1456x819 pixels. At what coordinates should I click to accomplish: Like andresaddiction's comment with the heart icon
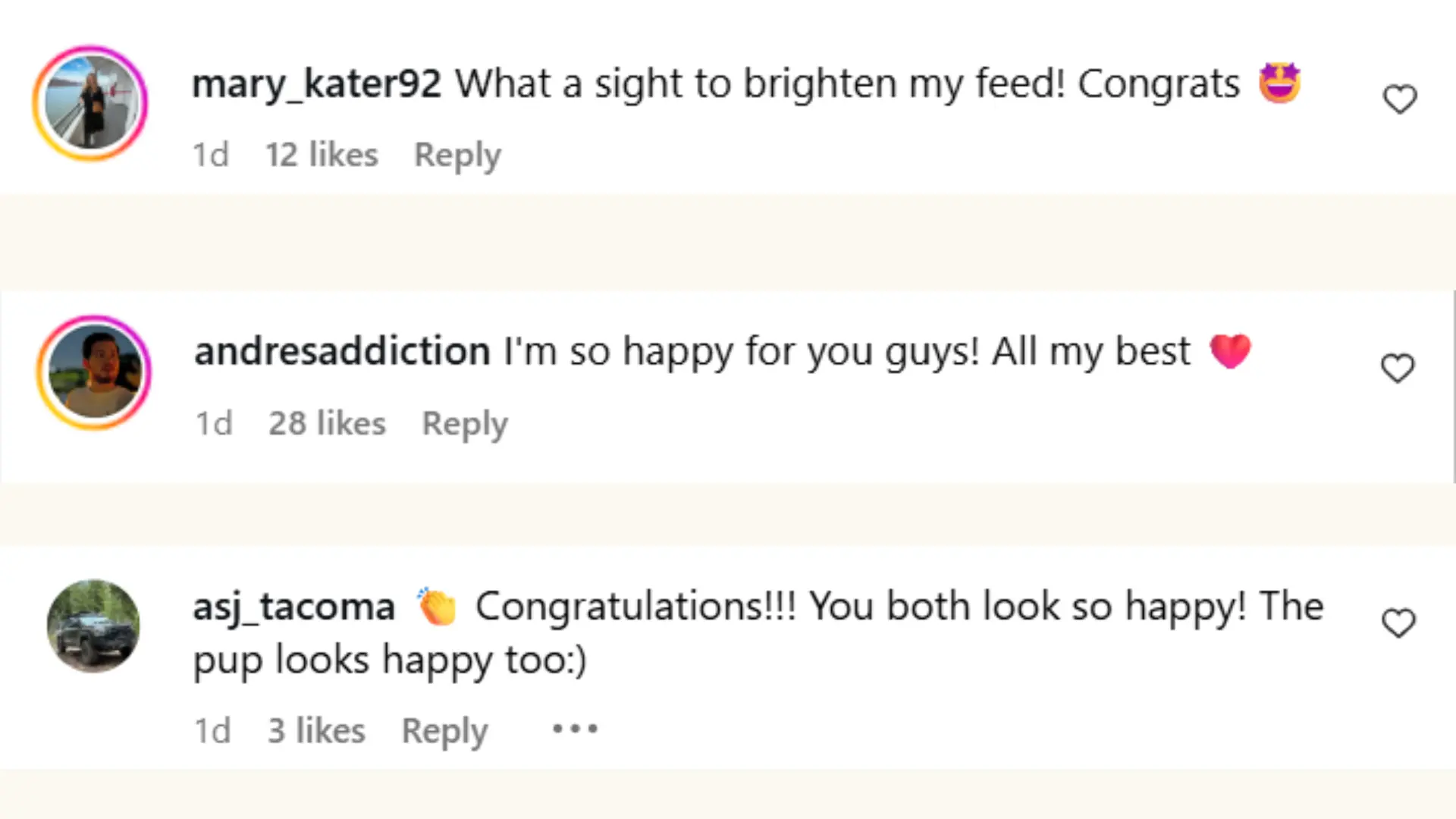(1398, 368)
